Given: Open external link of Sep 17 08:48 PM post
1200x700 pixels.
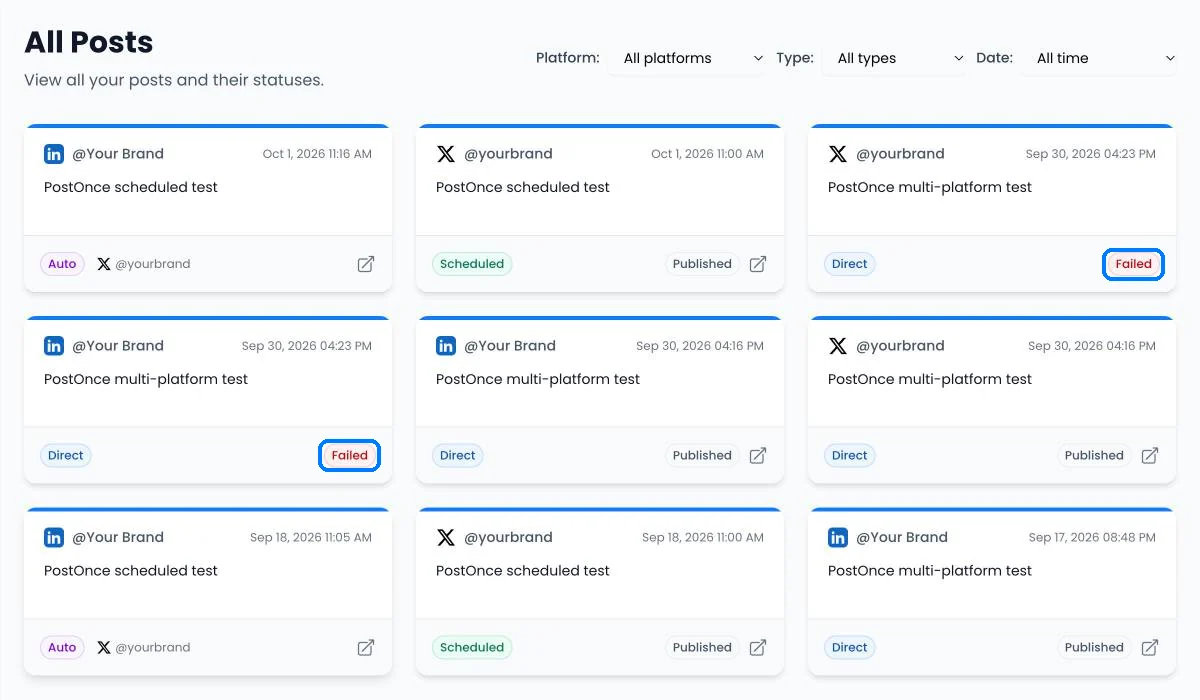Looking at the screenshot, I should 1150,648.
